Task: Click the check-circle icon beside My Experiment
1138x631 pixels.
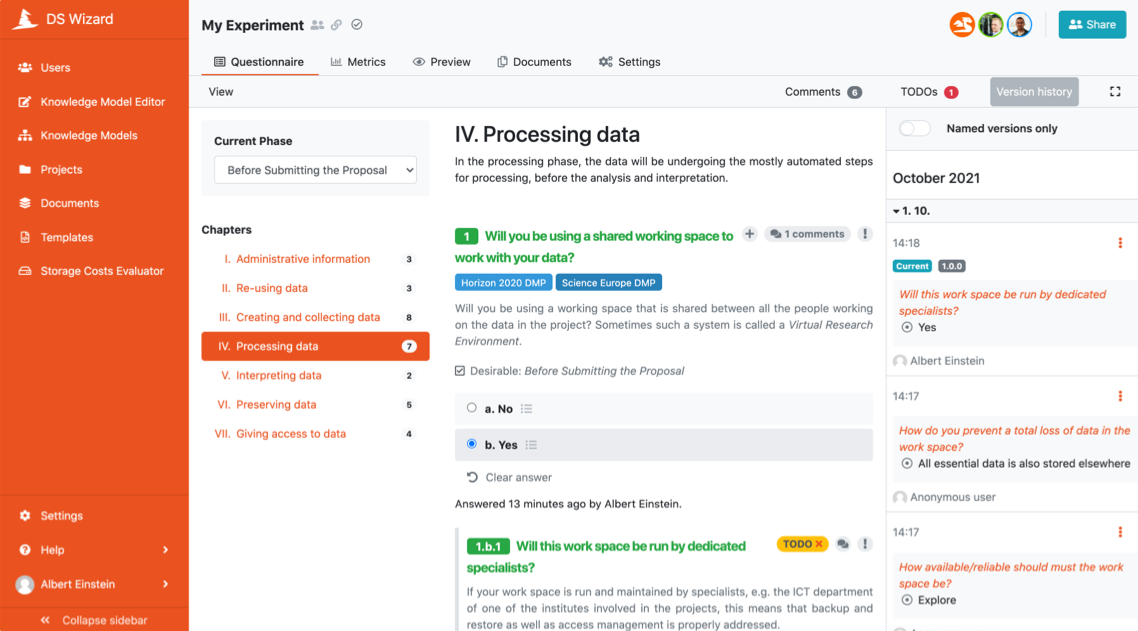Action: 356,25
